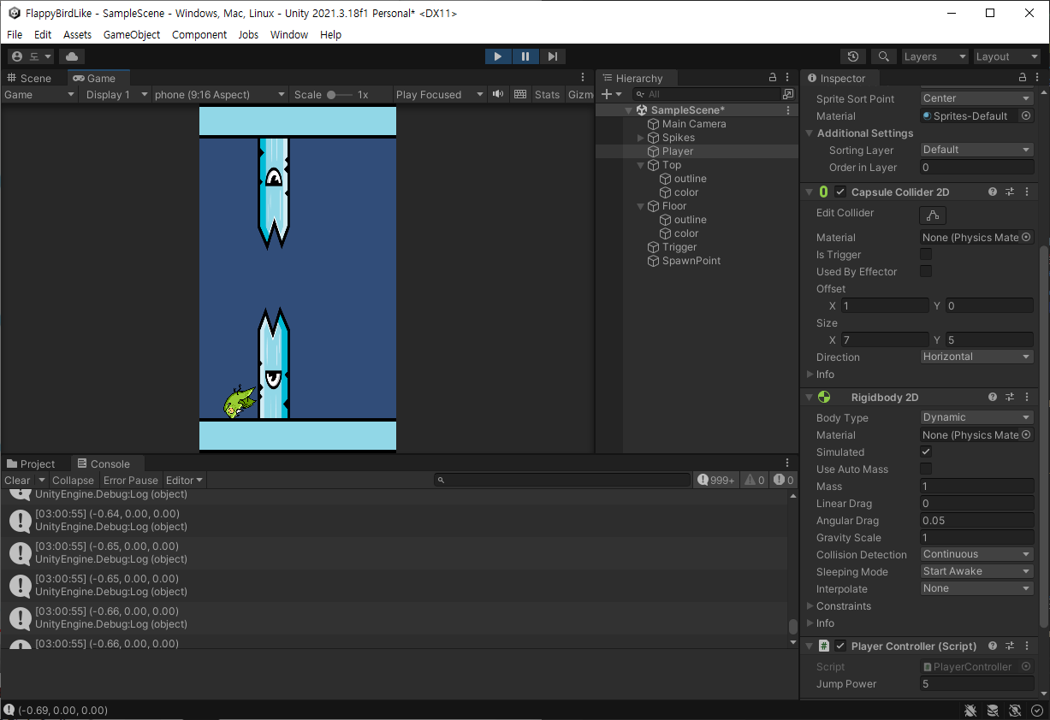Expand the Spikes object in Hierarchy
This screenshot has width=1050, height=720.
tap(641, 138)
